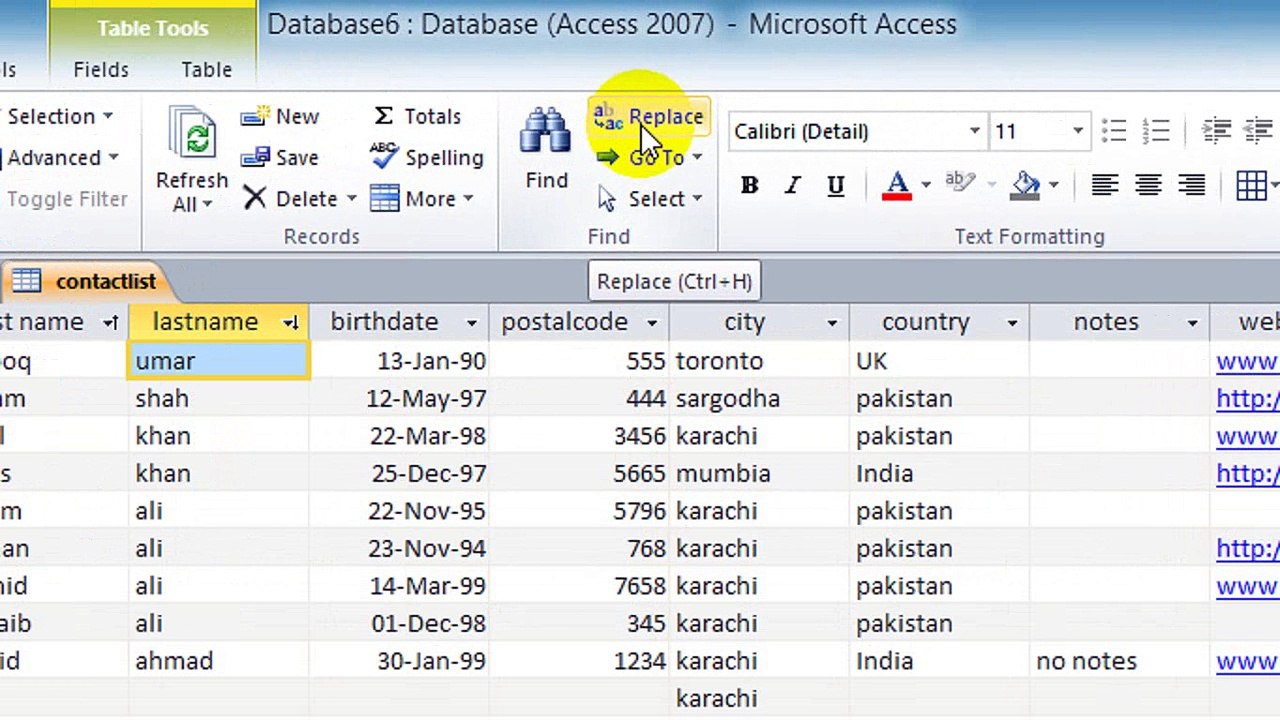Expand the Go To dropdown arrow
The height and width of the screenshot is (720, 1280).
click(x=697, y=158)
